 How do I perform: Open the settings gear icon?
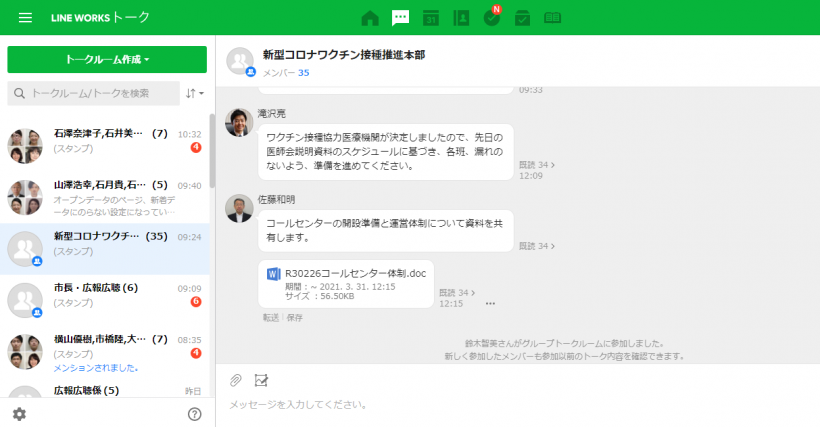point(19,414)
